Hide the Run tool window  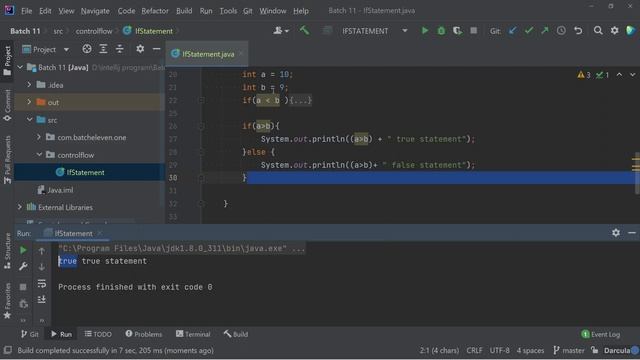[x=632, y=233]
